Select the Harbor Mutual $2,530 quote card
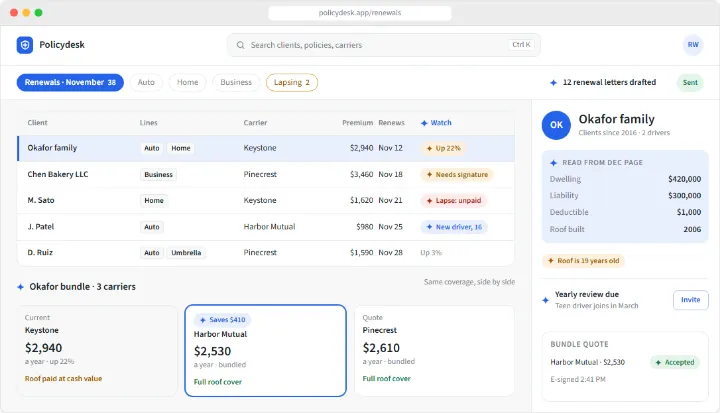 265,351
